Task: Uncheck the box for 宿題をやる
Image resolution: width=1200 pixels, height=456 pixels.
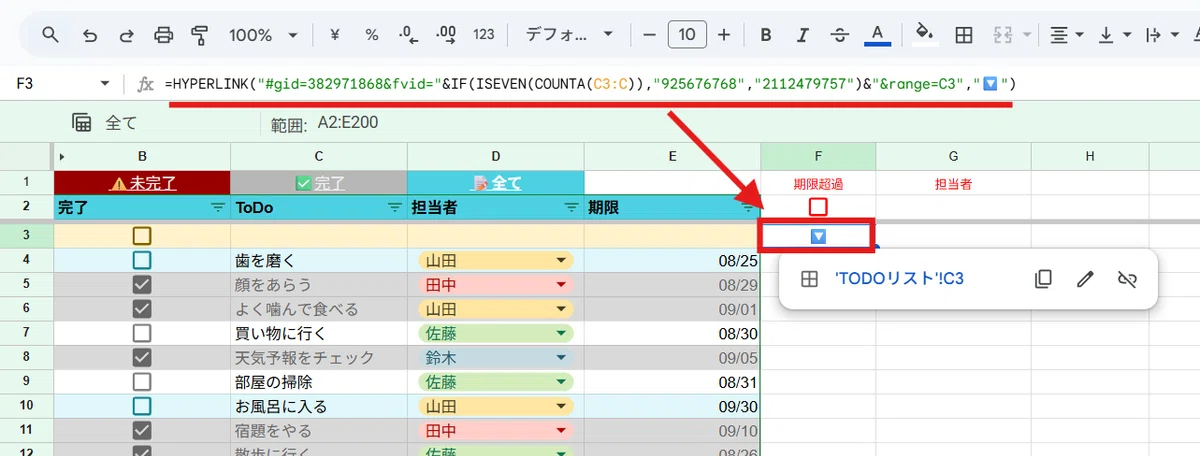Action: click(142, 431)
